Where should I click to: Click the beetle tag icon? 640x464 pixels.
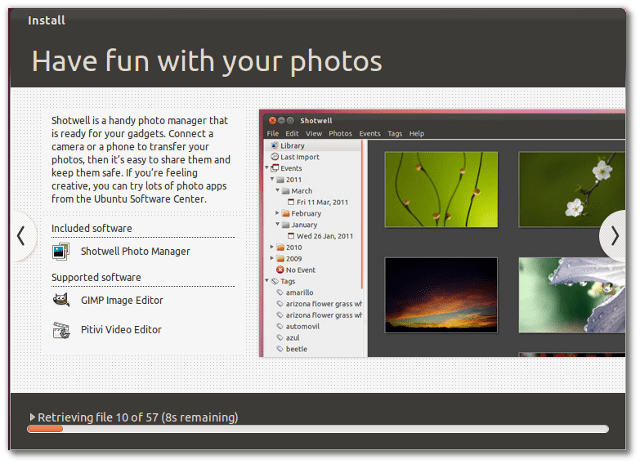pos(280,349)
